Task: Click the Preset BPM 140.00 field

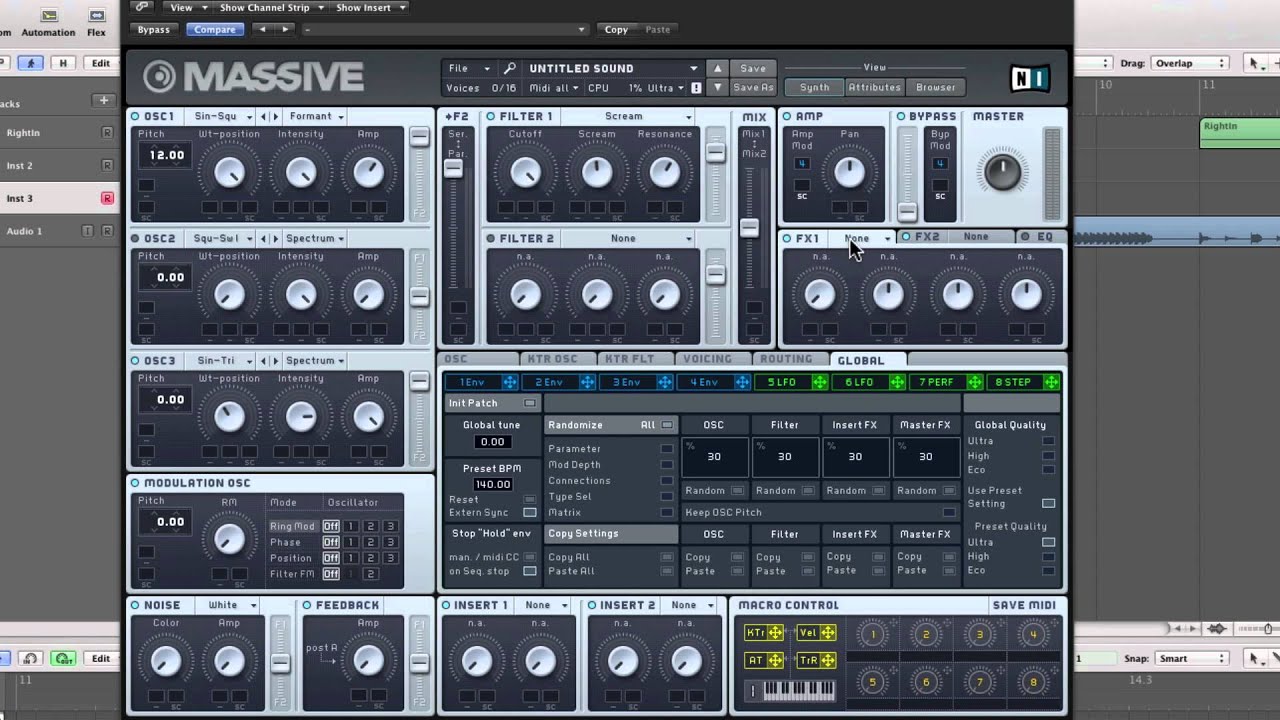Action: point(492,484)
